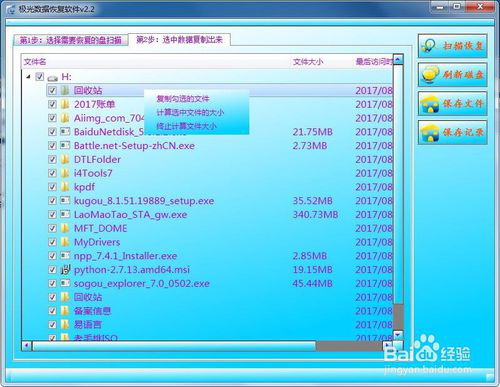500x387 pixels.
Task: Uncheck the H: drive root checkbox
Action: click(x=40, y=77)
